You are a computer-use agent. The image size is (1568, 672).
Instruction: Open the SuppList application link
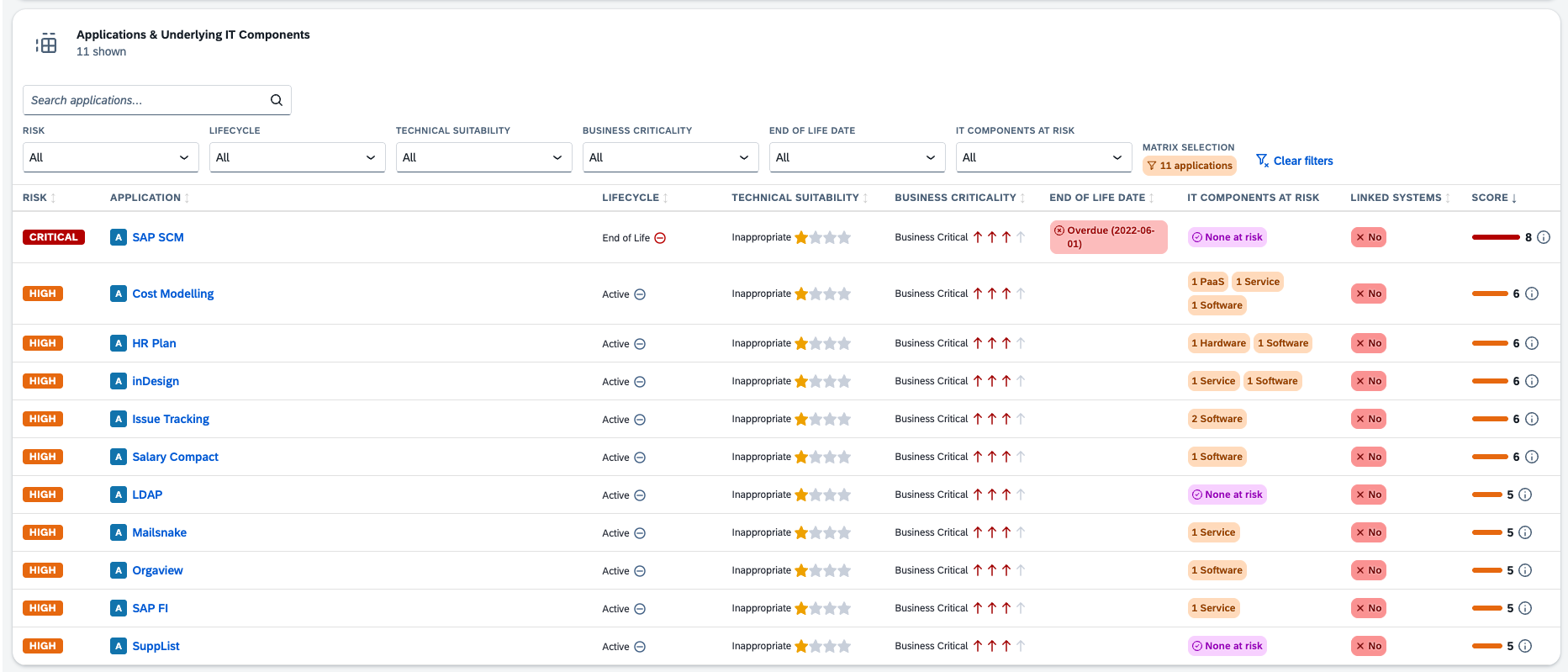[156, 646]
